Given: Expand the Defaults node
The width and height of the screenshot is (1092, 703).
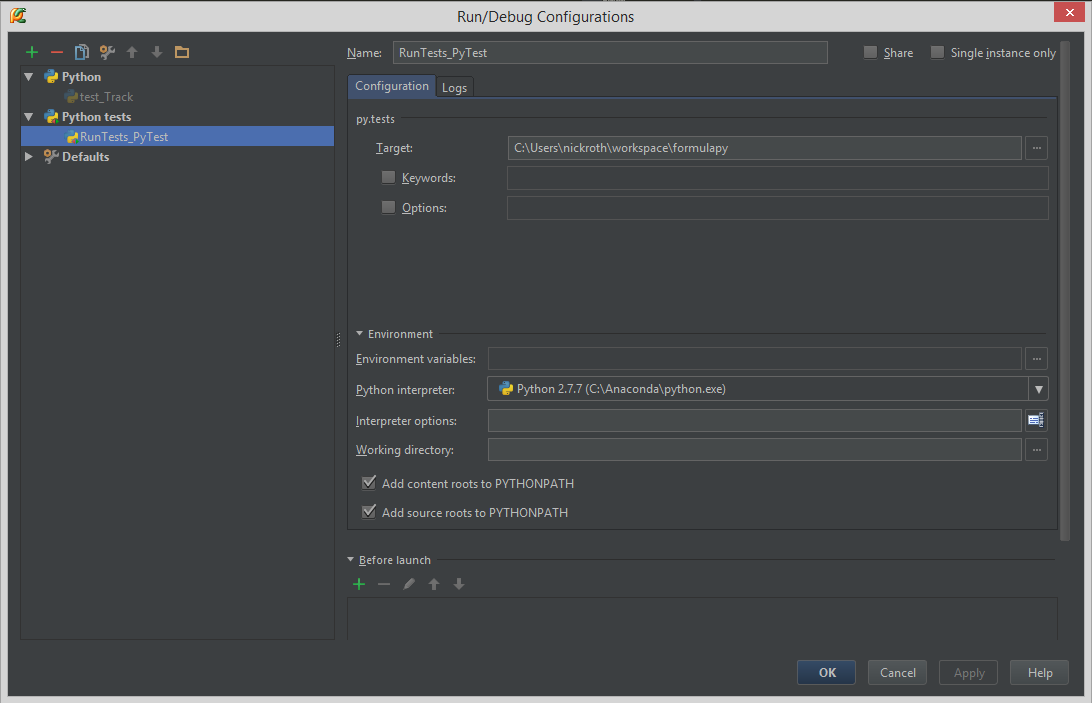Looking at the screenshot, I should 29,157.
